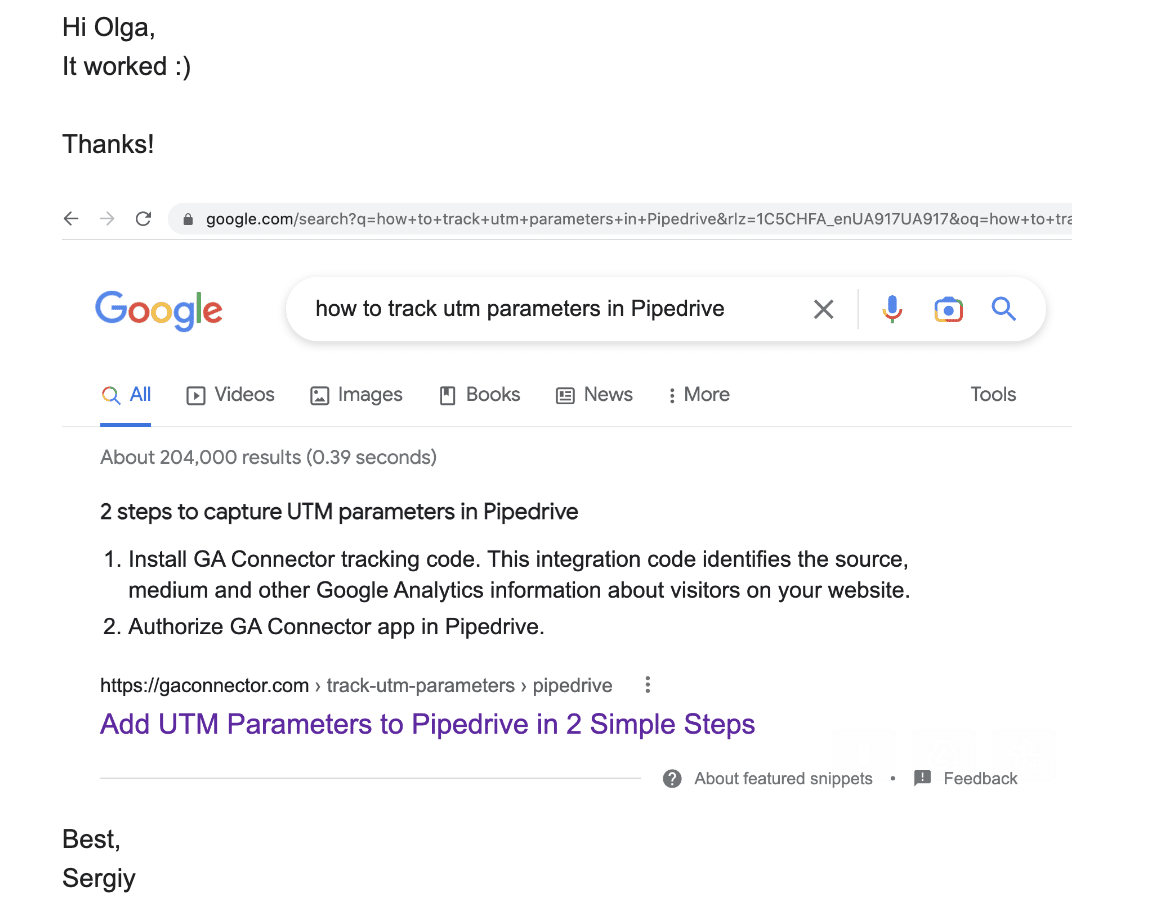This screenshot has height=904, width=1150.
Task: Open Google Lens camera search icon
Action: pos(948,310)
